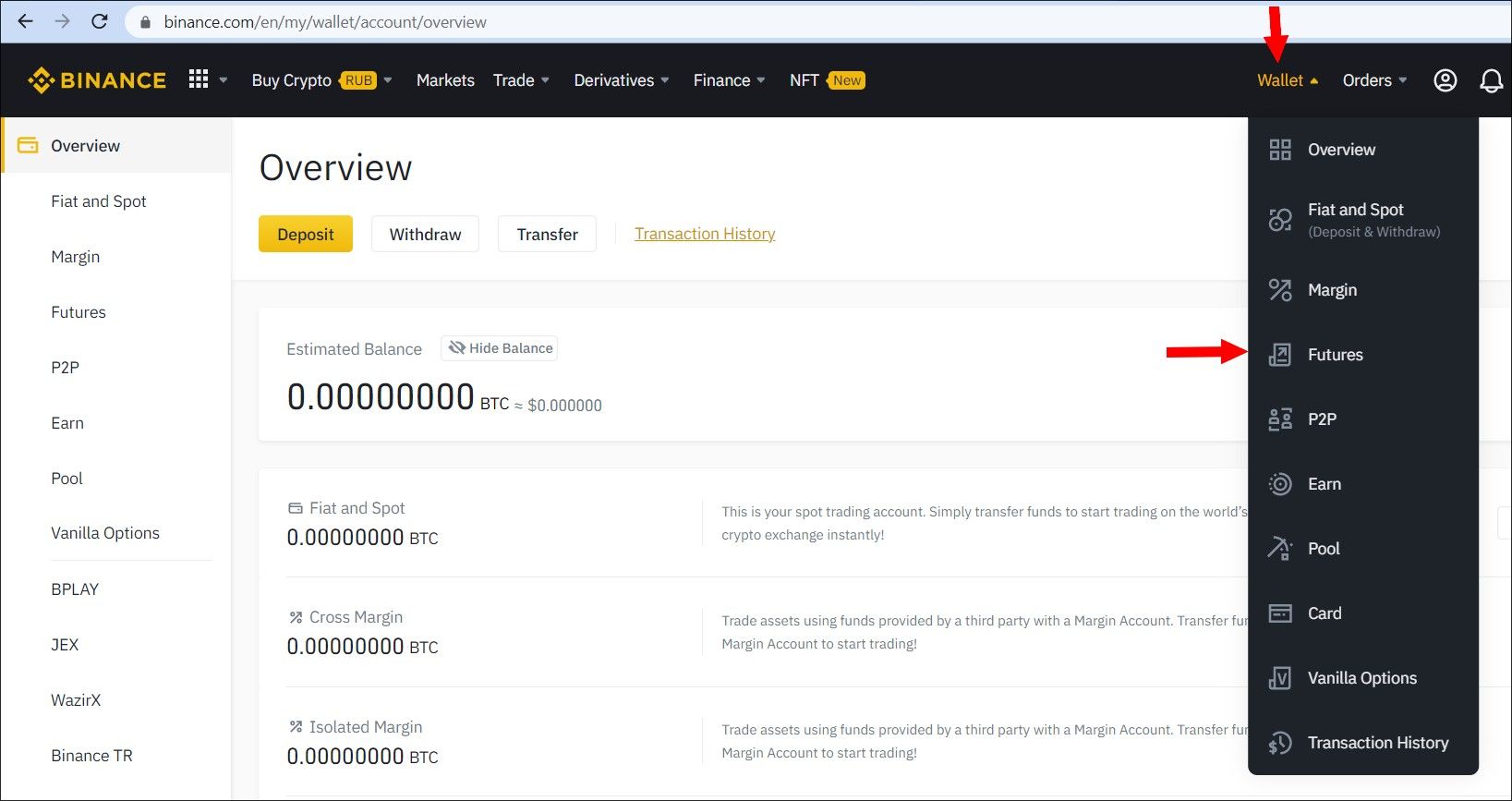Open the Markets page
This screenshot has height=801, width=1512.
pos(445,80)
